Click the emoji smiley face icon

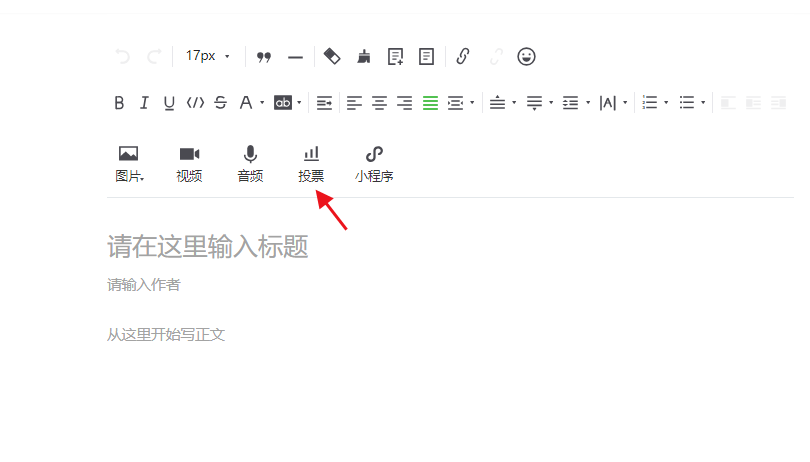click(526, 57)
